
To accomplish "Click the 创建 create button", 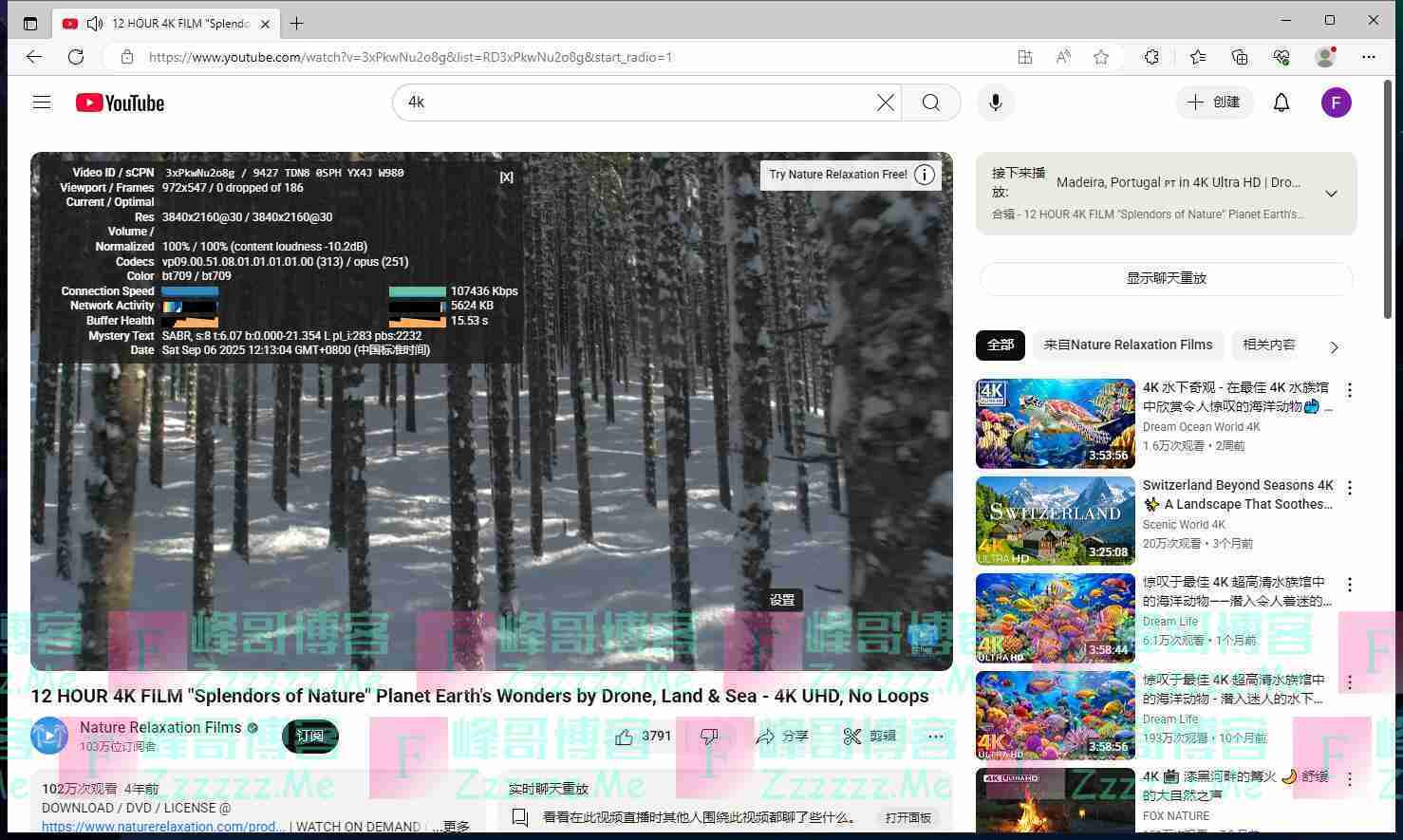I will pyautogui.click(x=1214, y=103).
